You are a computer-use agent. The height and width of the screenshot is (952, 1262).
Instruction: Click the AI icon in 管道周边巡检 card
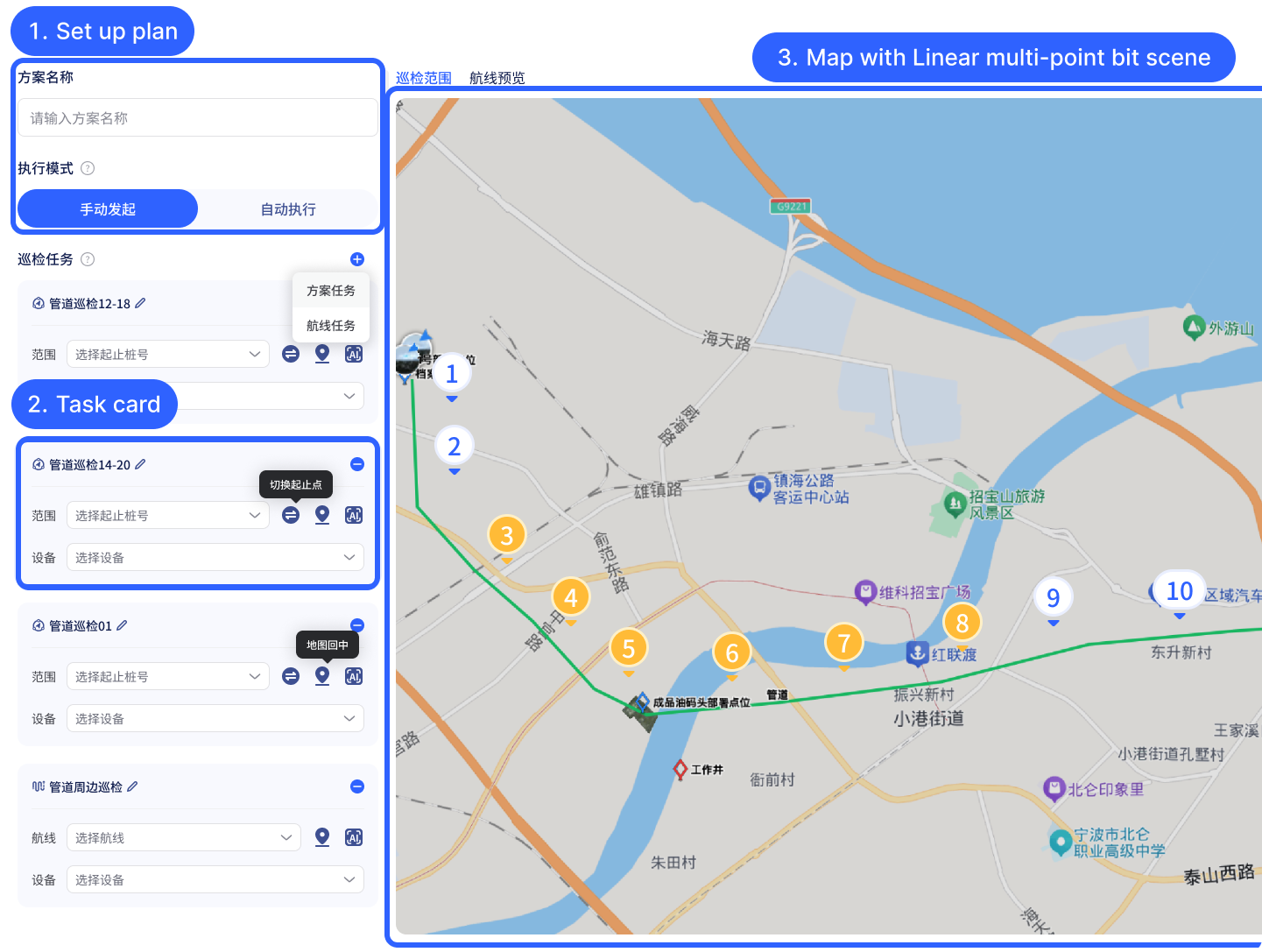point(354,837)
